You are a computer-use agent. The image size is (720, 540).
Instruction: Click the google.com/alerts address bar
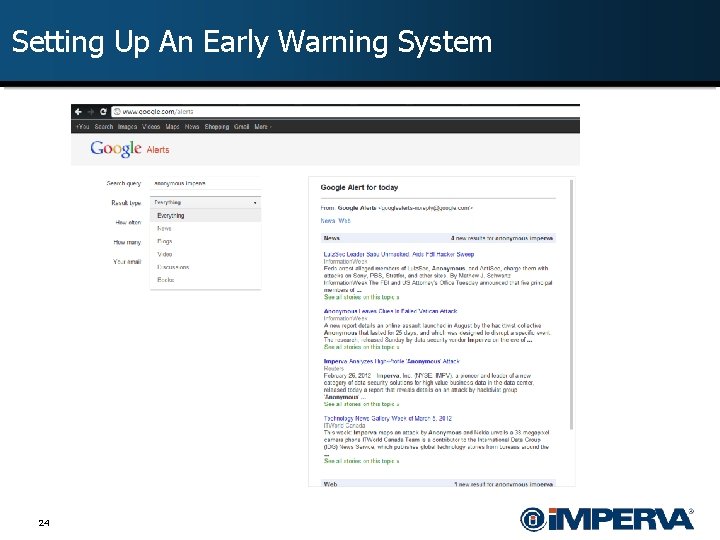coord(345,112)
